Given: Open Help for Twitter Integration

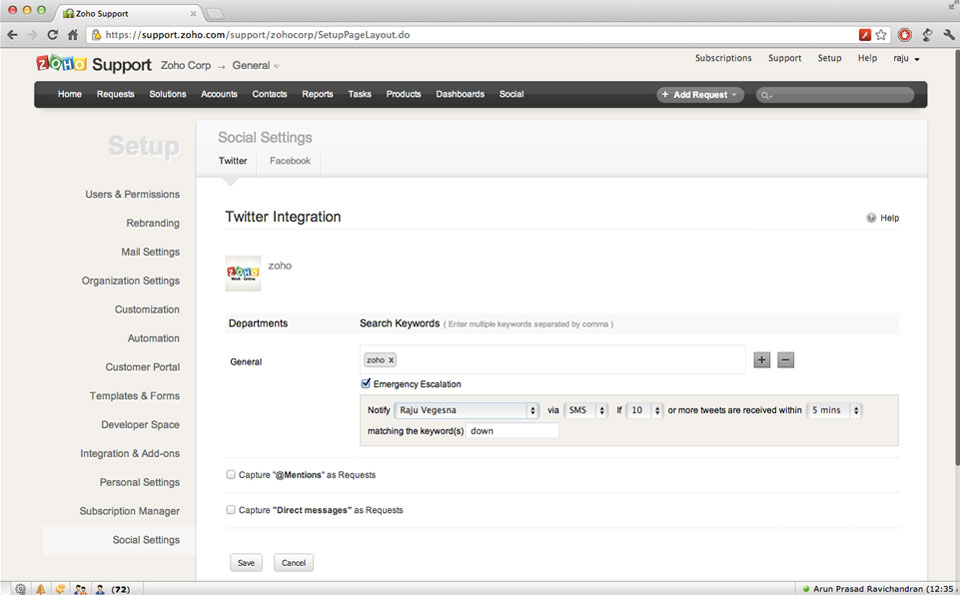Looking at the screenshot, I should (883, 218).
